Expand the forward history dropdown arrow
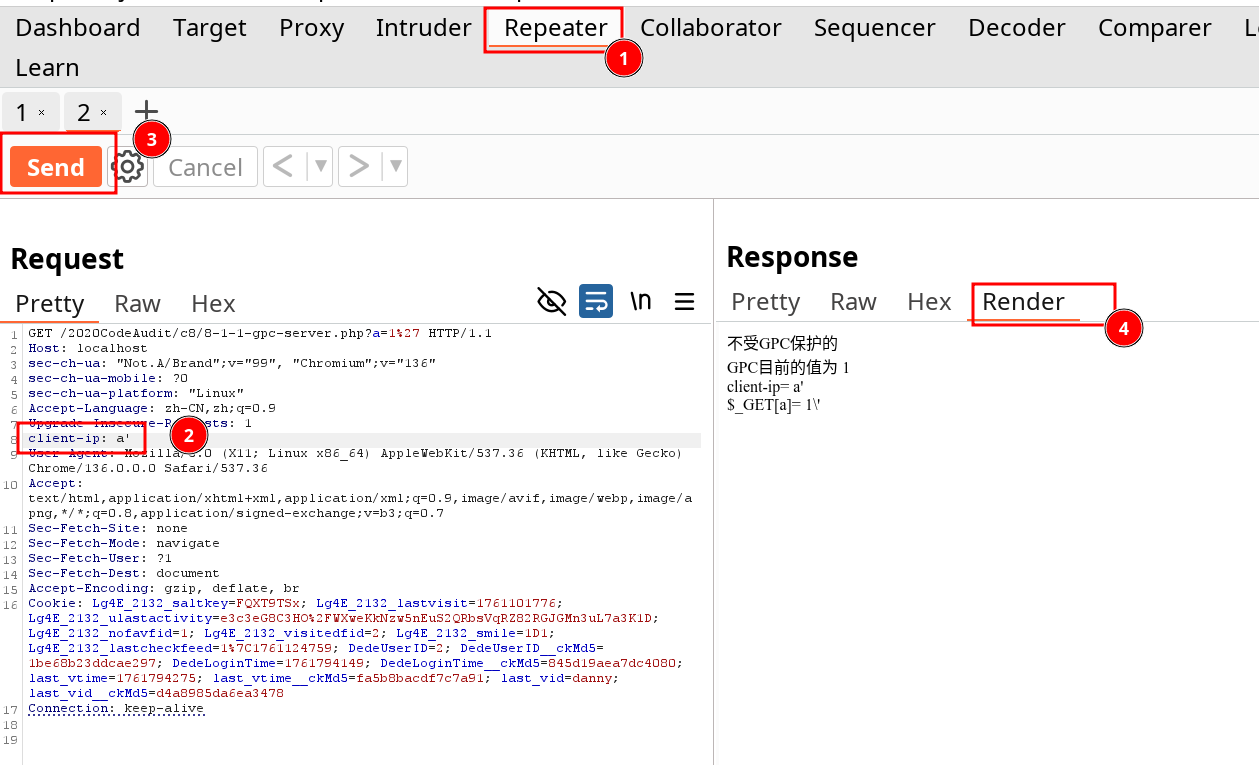This screenshot has width=1259, height=765. pos(396,167)
